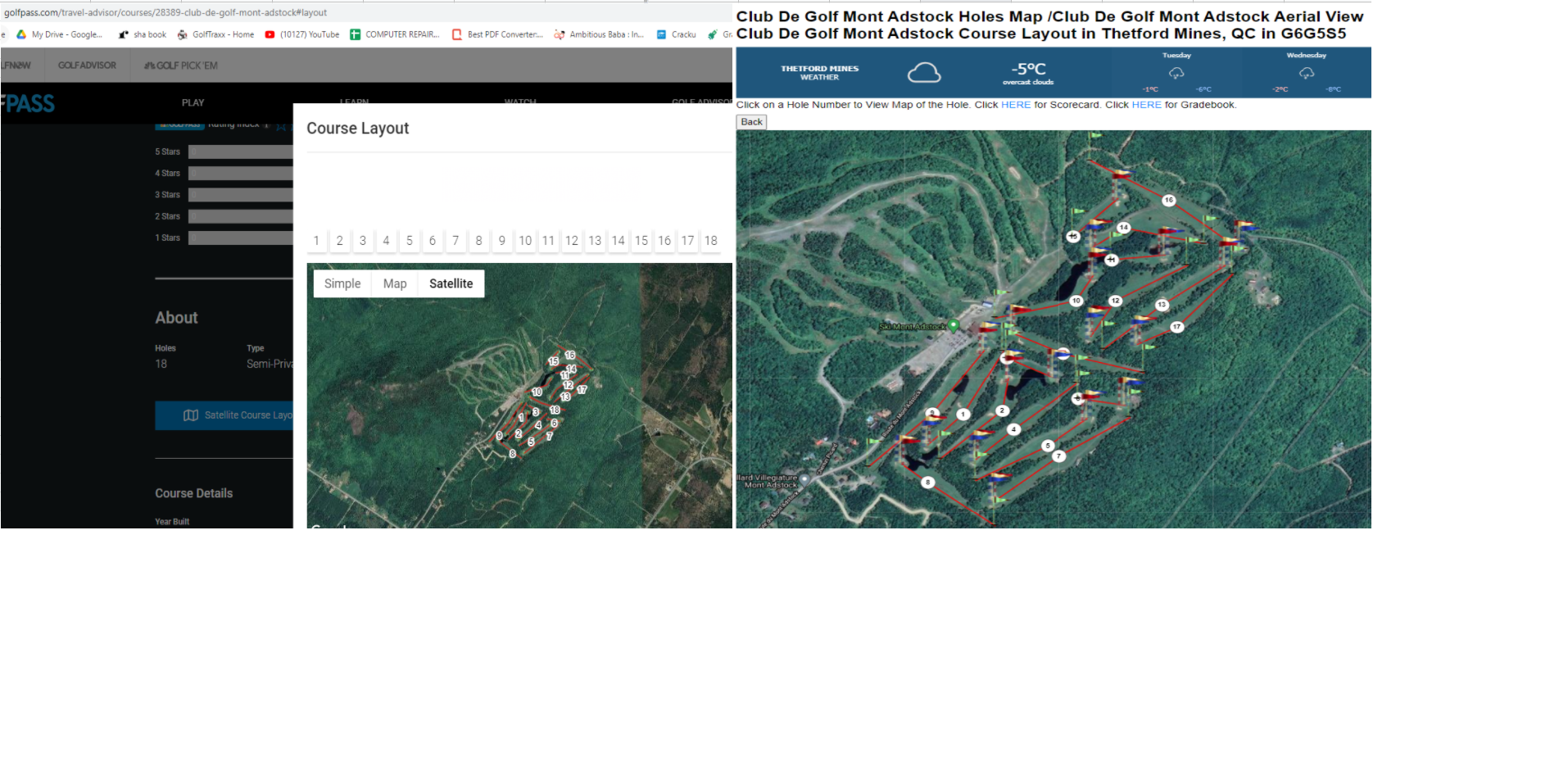1568x766 pixels.
Task: Click the golfpass.com address bar URL
Action: (x=165, y=12)
